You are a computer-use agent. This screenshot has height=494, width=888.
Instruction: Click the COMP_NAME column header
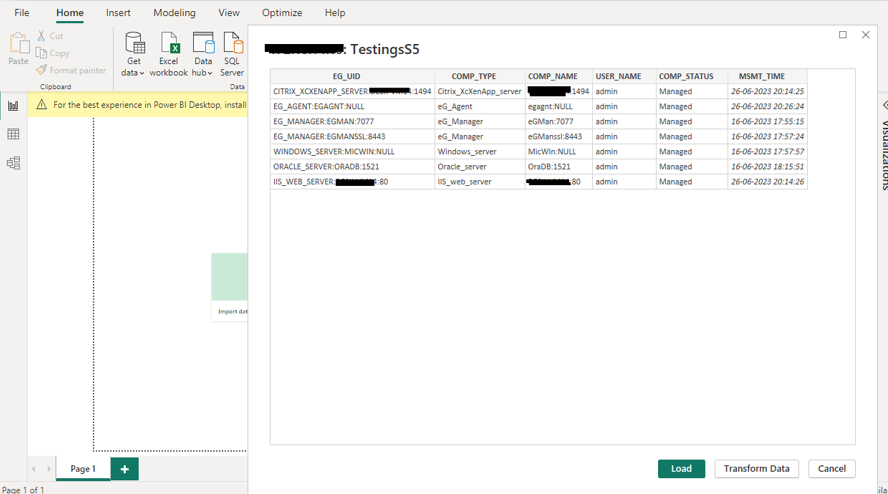(x=558, y=76)
